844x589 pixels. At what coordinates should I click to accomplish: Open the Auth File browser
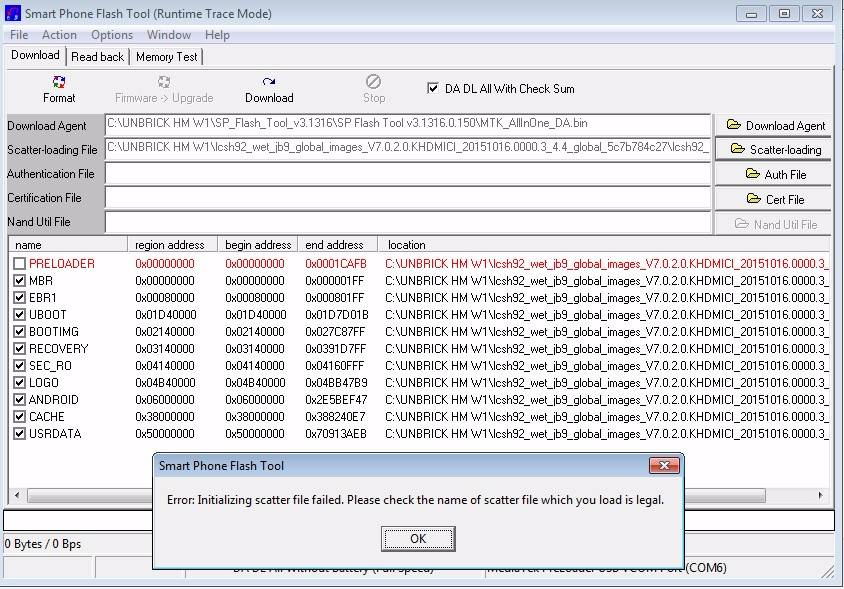point(775,174)
